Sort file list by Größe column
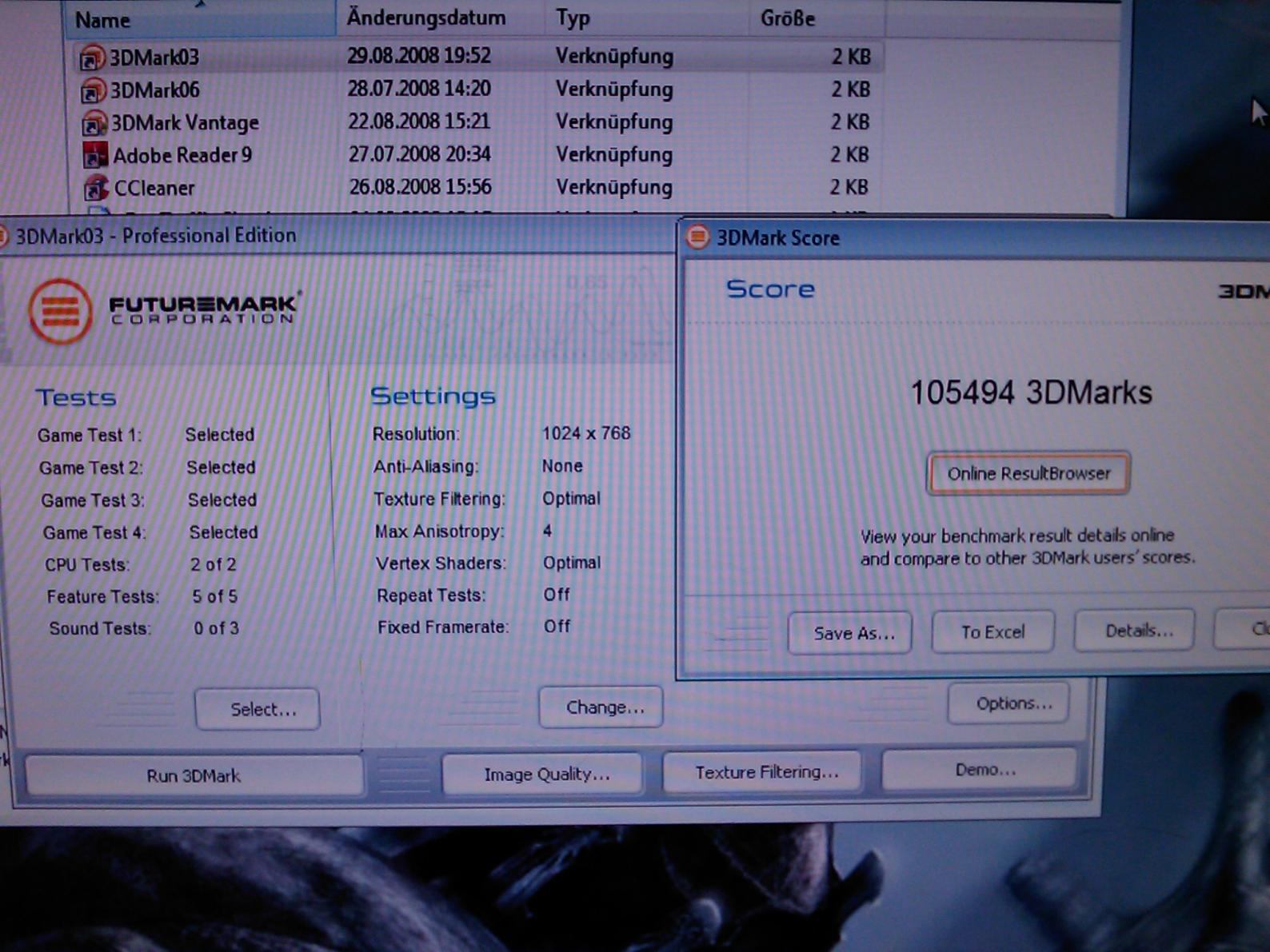1270x952 pixels. 817,18
